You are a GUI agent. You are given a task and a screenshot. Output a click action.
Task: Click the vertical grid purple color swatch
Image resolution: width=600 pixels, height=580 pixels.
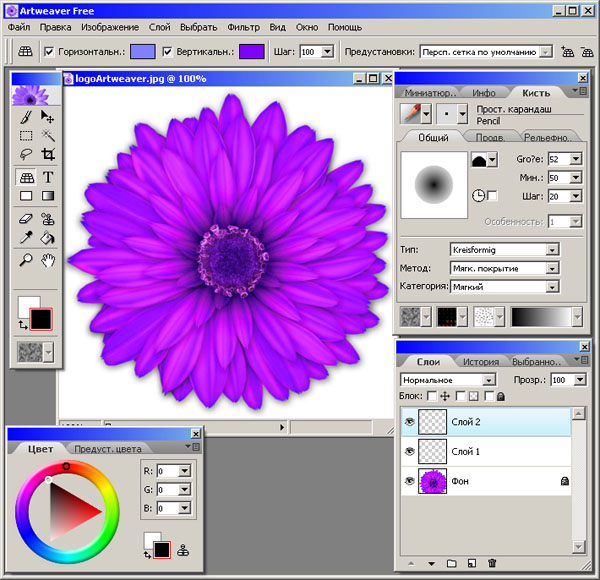(x=251, y=51)
